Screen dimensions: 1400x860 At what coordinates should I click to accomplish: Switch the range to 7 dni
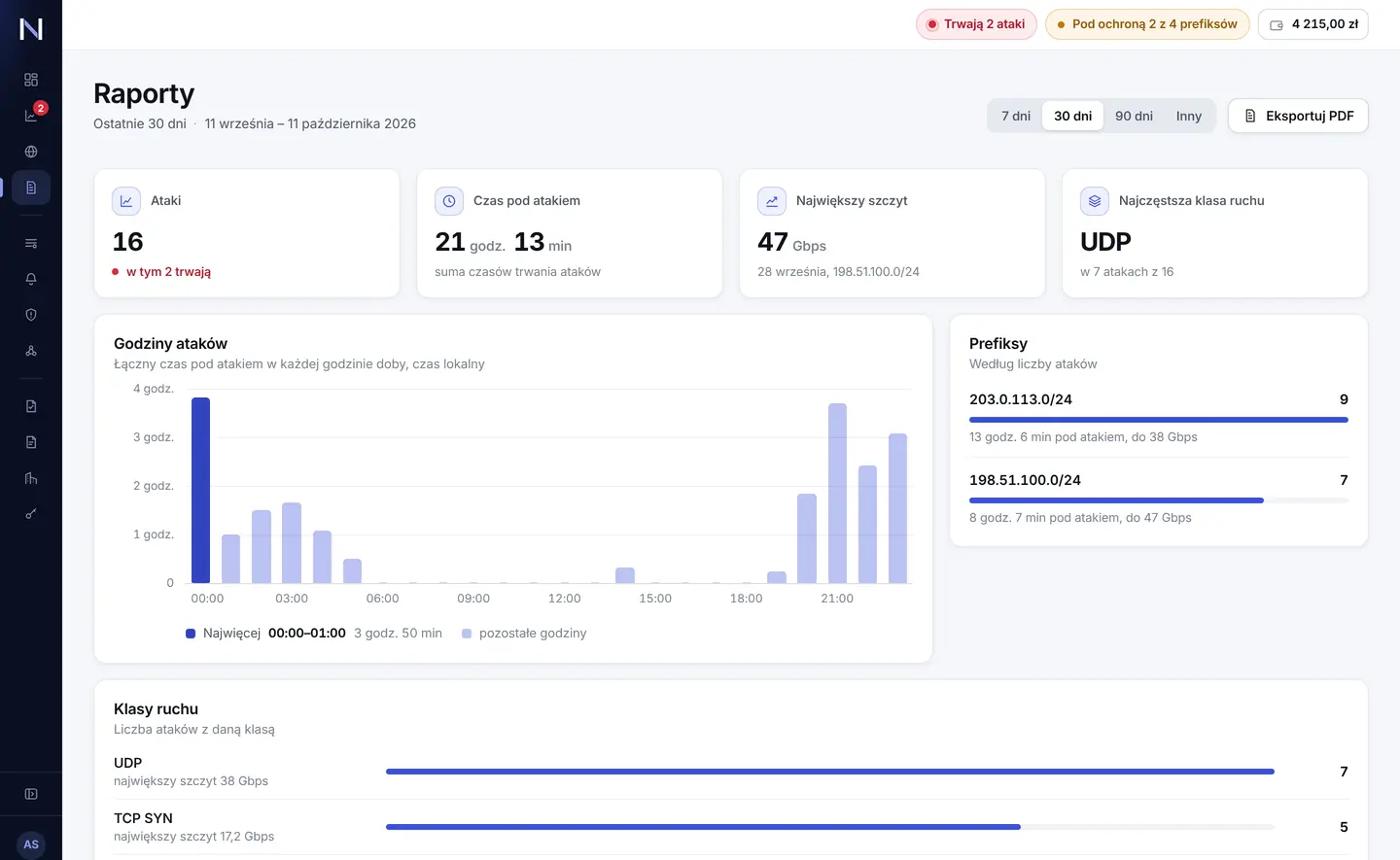coord(1016,116)
